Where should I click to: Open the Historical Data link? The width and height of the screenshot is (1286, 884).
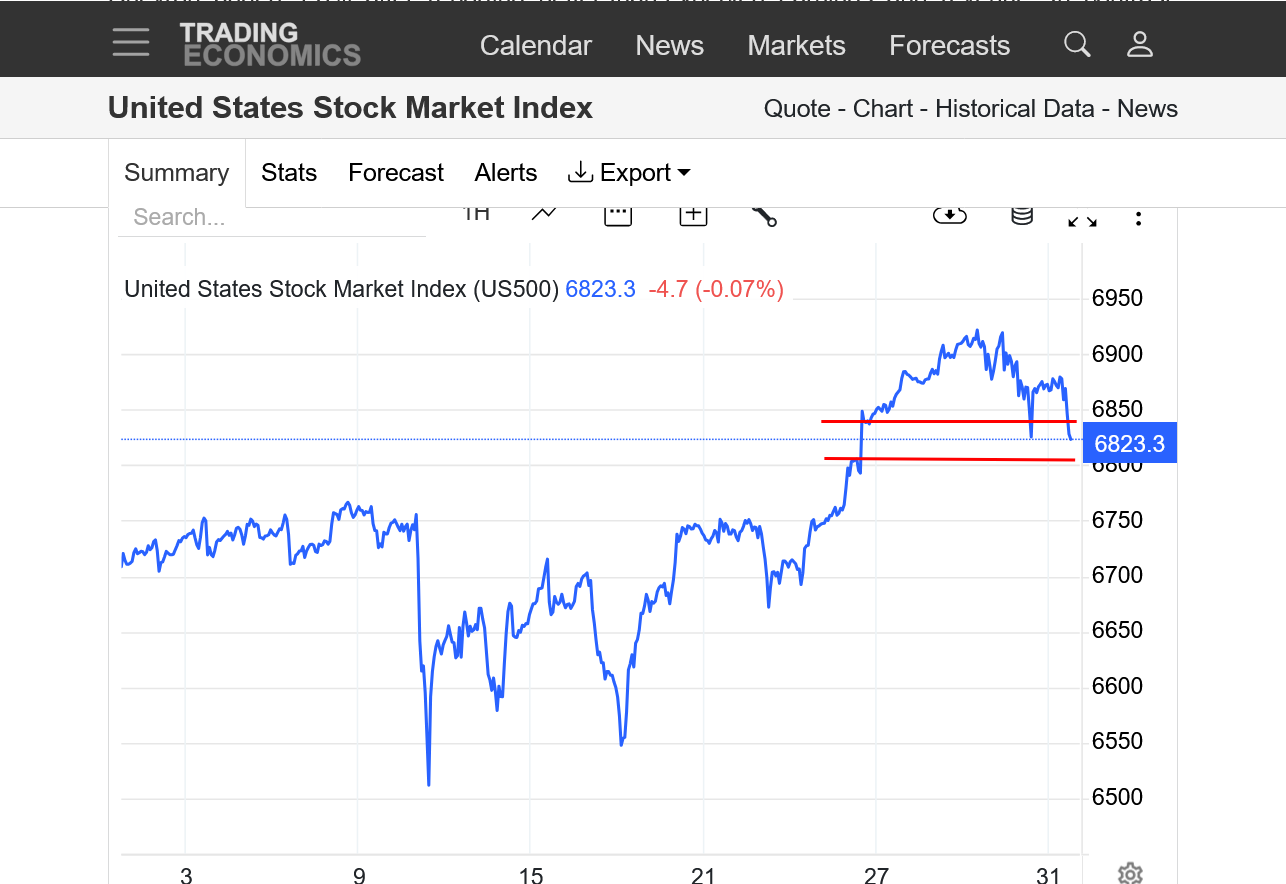tap(1014, 109)
